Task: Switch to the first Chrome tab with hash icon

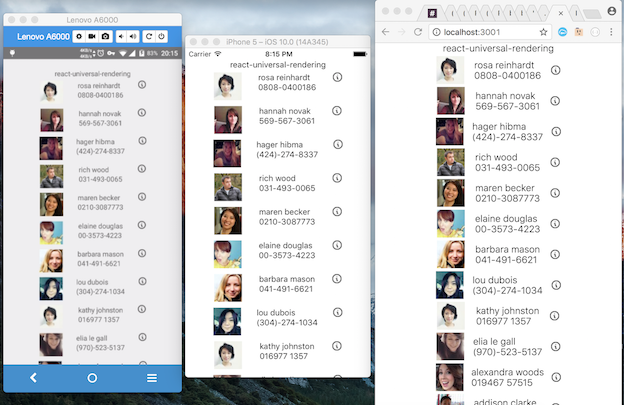Action: point(432,13)
